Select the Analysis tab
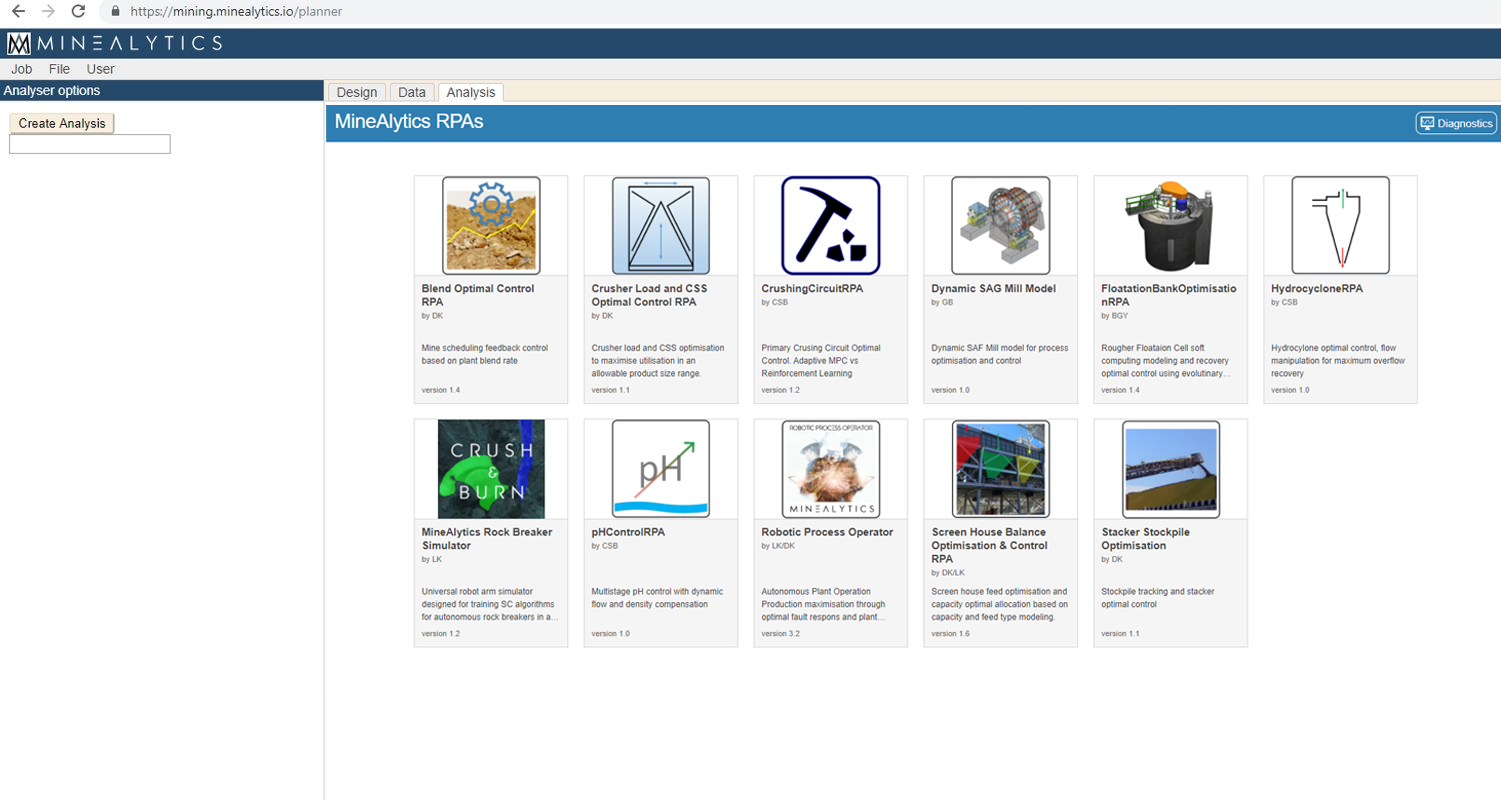This screenshot has width=1501, height=800. coord(471,92)
